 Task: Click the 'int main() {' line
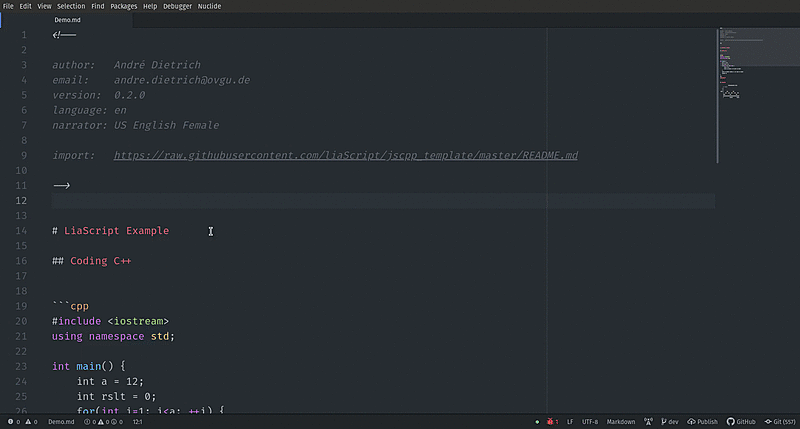pyautogui.click(x=89, y=366)
